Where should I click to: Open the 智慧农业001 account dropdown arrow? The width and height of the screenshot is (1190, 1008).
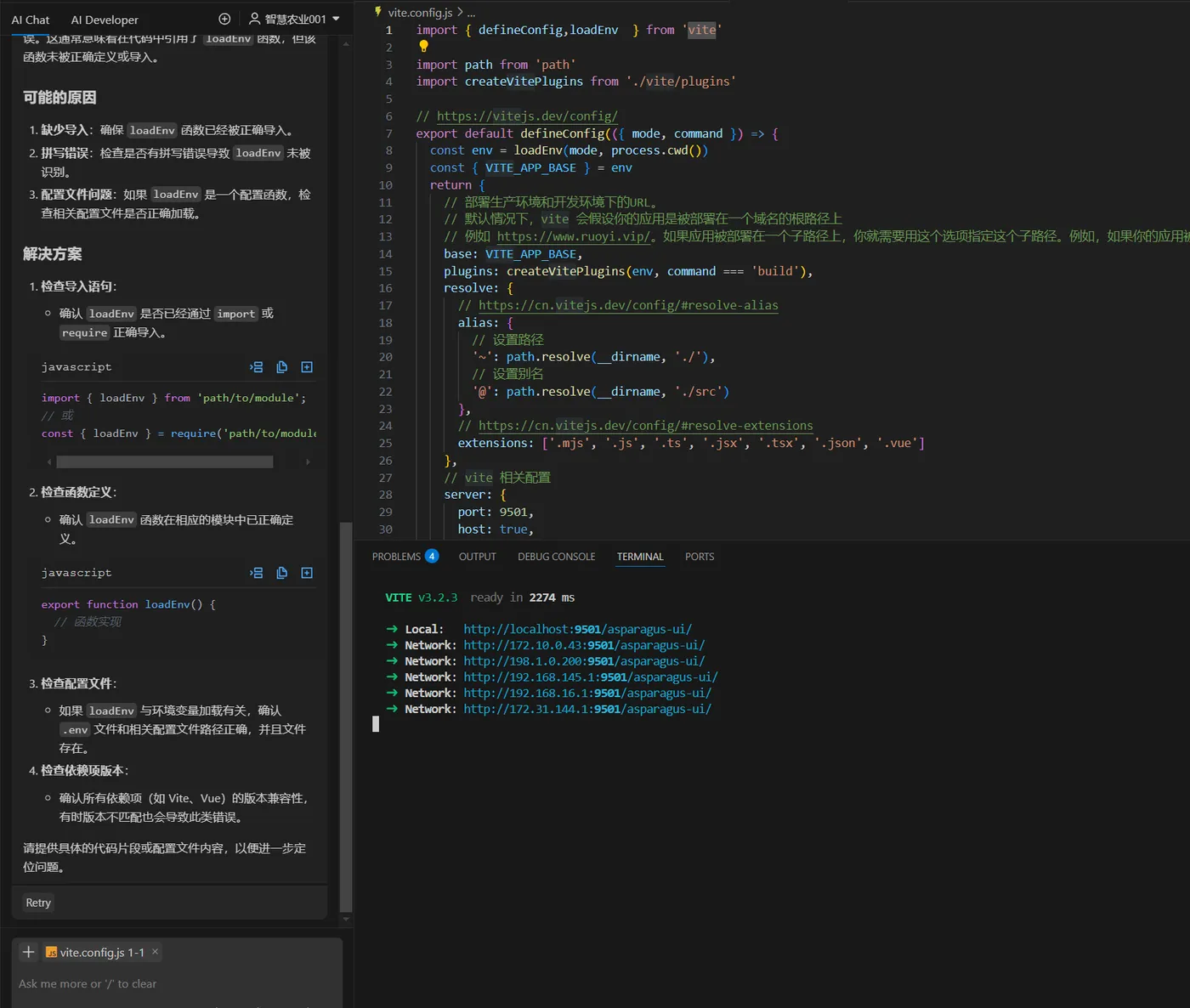point(336,19)
